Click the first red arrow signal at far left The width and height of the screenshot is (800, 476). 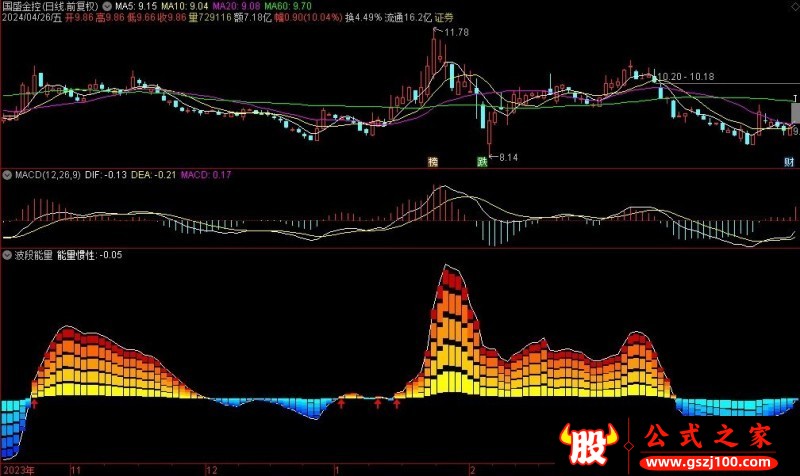tap(35, 405)
